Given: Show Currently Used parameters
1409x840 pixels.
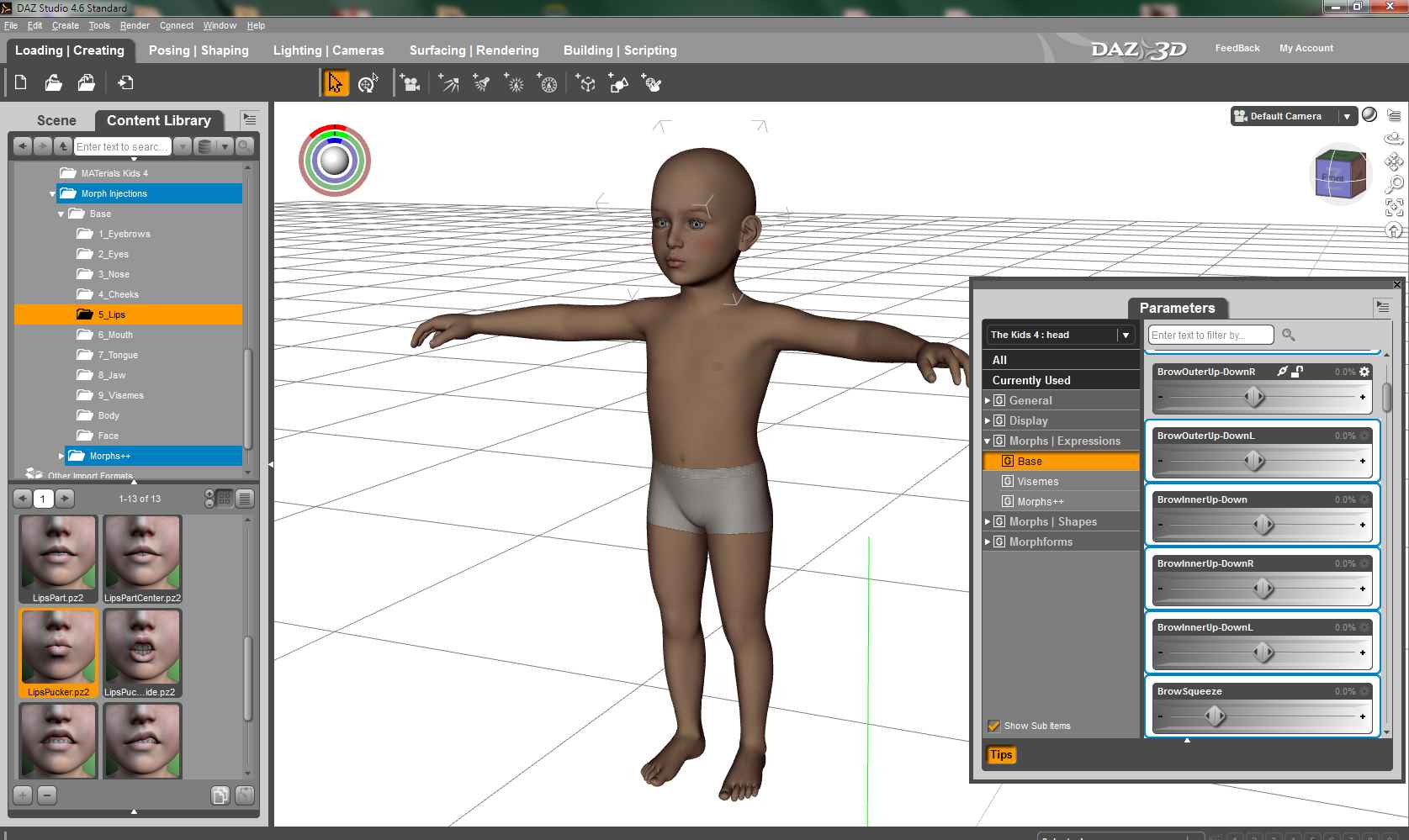Looking at the screenshot, I should (1061, 380).
